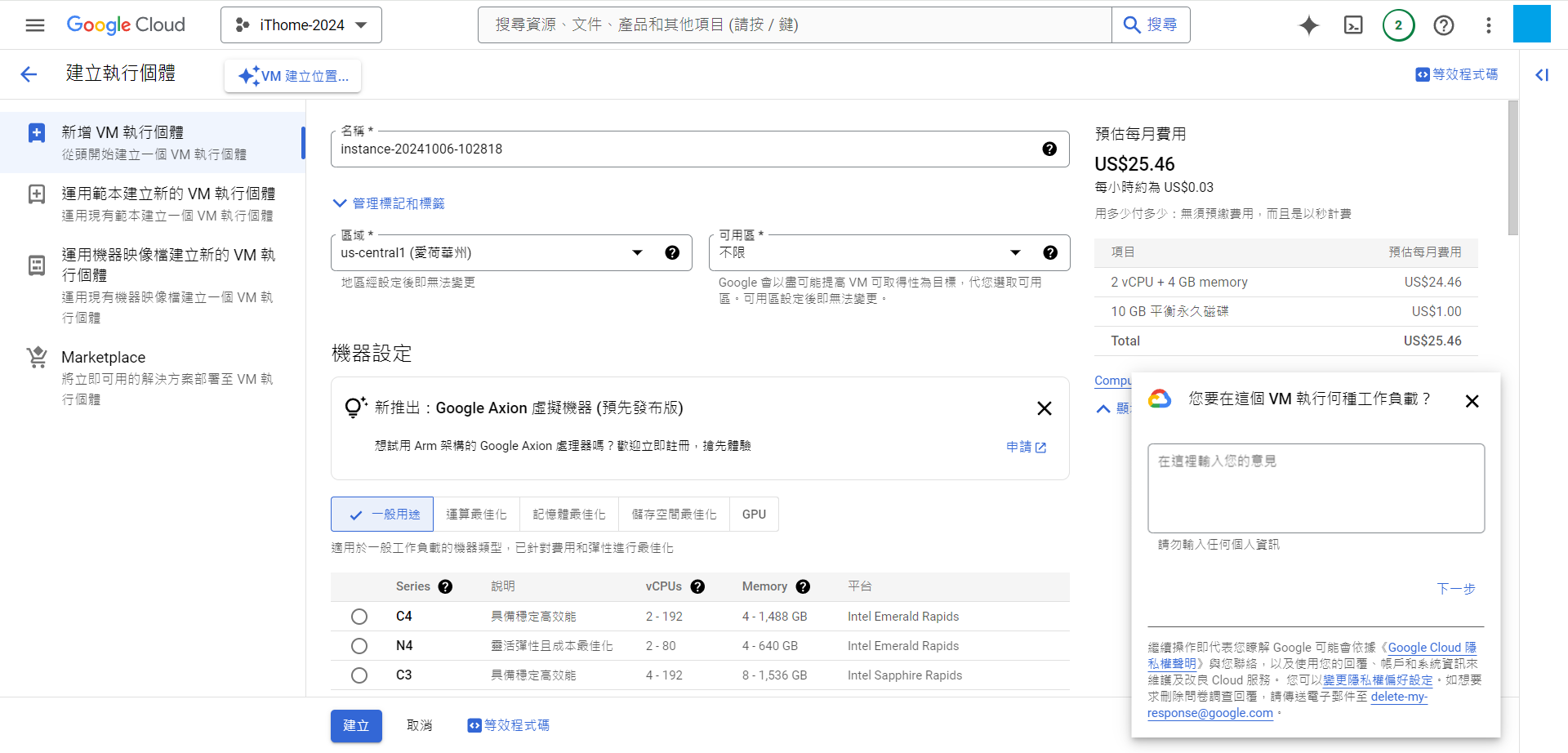Focus the top resource search box
The width and height of the screenshot is (1568, 753).
795,25
